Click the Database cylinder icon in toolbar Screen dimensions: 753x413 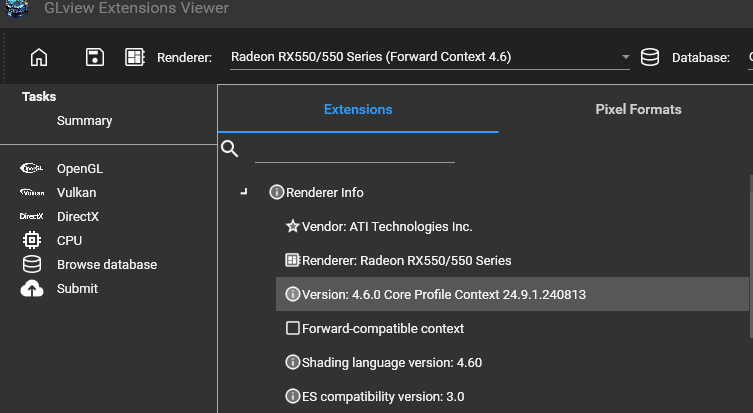[x=650, y=57]
